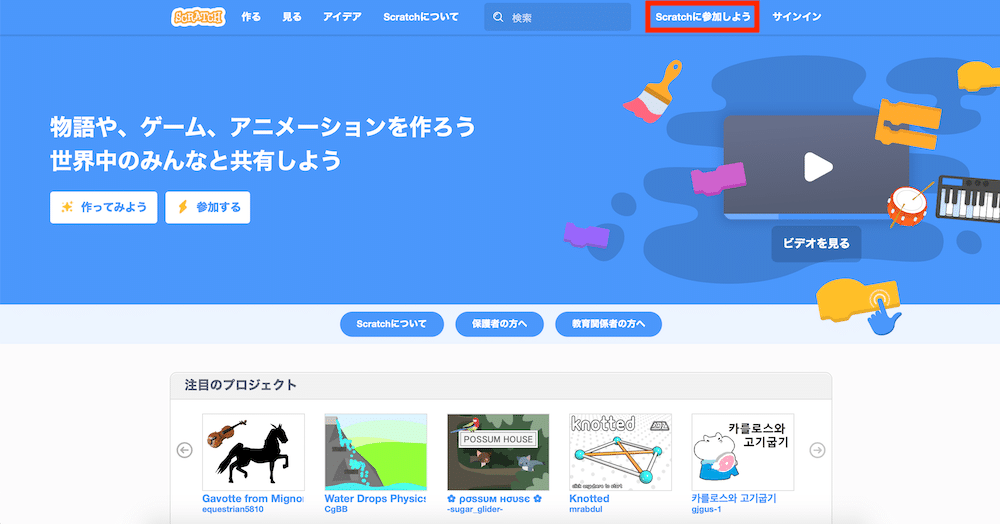The width and height of the screenshot is (1000, 524).
Task: Click the search magnifier icon
Action: tap(498, 17)
